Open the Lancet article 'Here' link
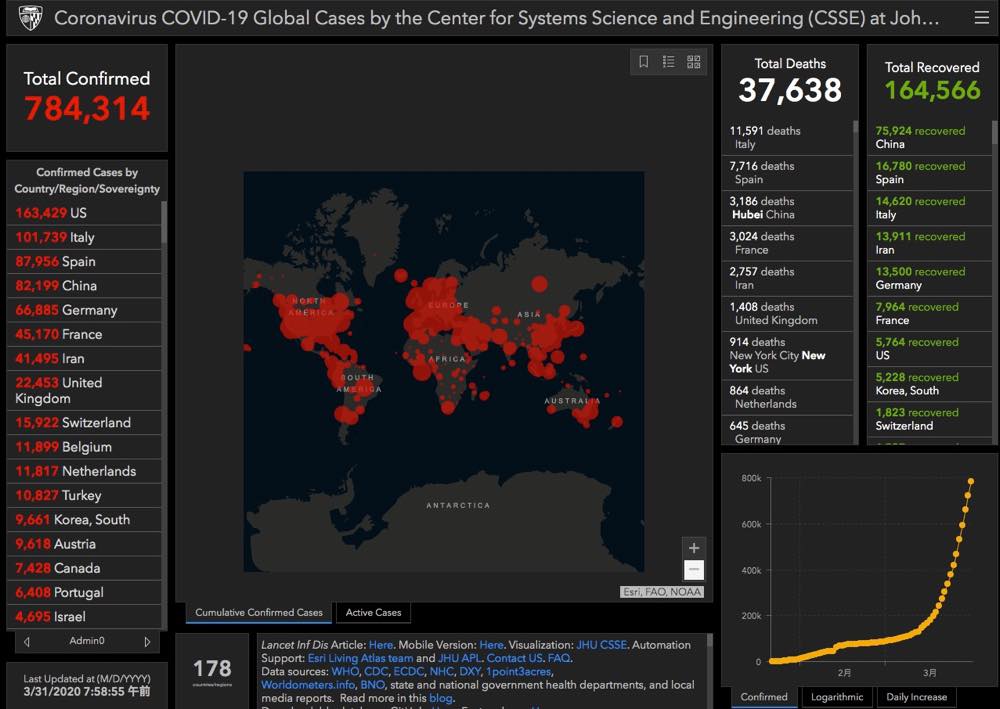The height and width of the screenshot is (709, 1000). pos(381,645)
